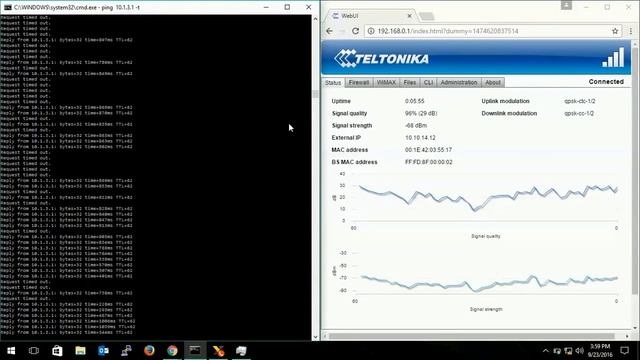Bookmark this page with the star icon
Image resolution: width=640 pixels, height=360 pixels.
pyautogui.click(x=615, y=31)
